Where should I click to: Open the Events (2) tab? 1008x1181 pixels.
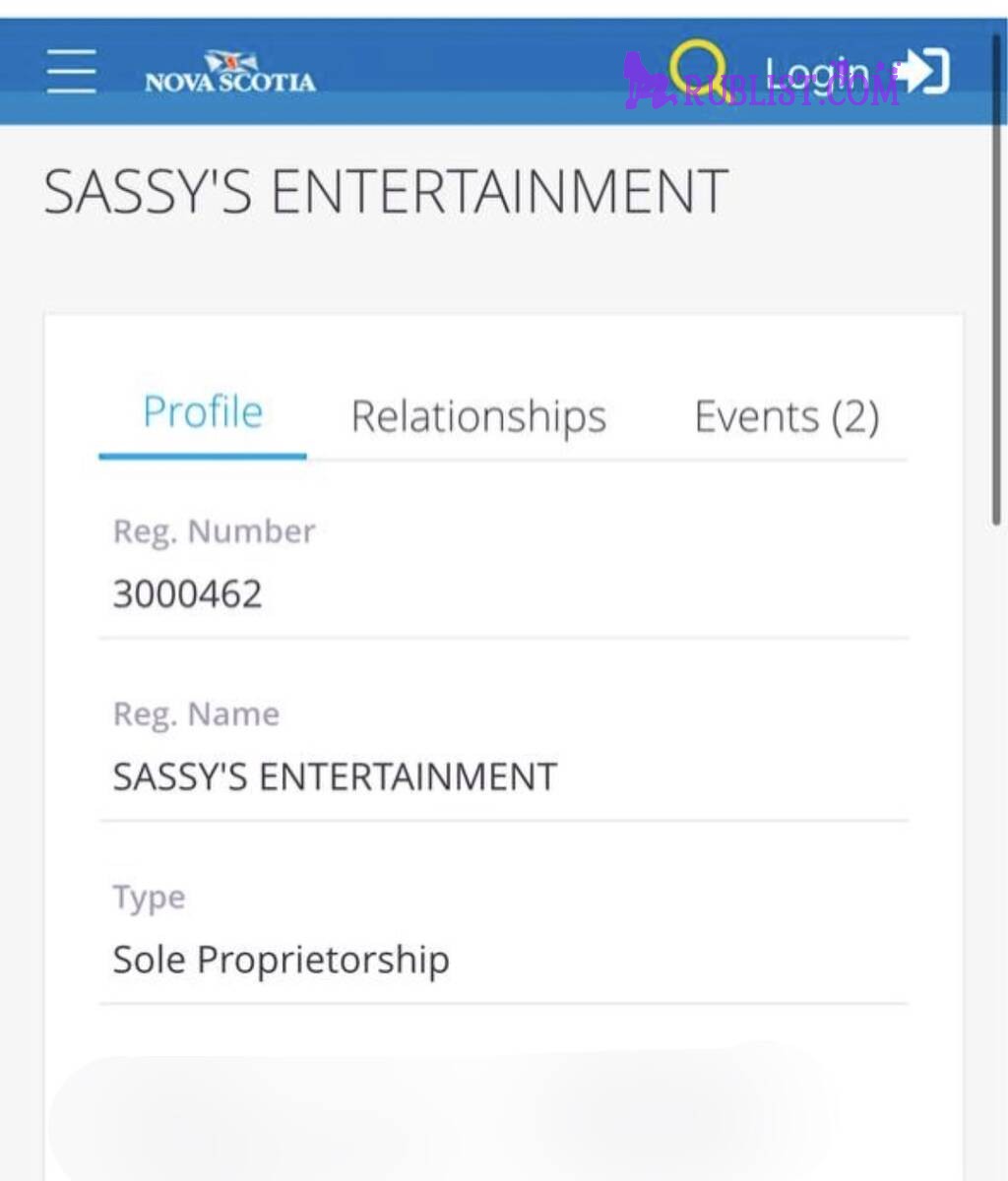tap(787, 416)
